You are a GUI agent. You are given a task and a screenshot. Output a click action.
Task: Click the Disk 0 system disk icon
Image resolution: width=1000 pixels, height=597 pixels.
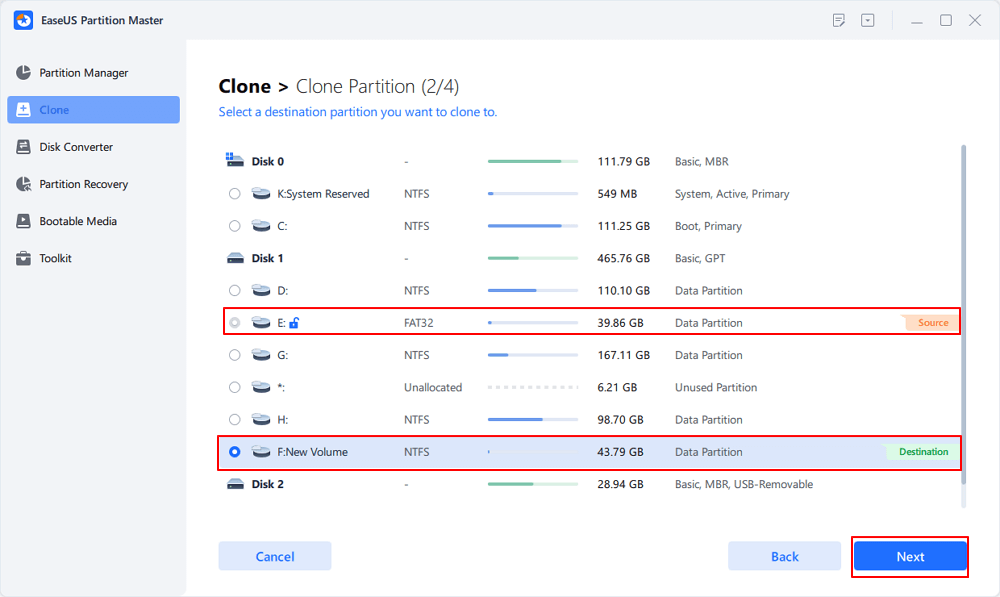235,160
